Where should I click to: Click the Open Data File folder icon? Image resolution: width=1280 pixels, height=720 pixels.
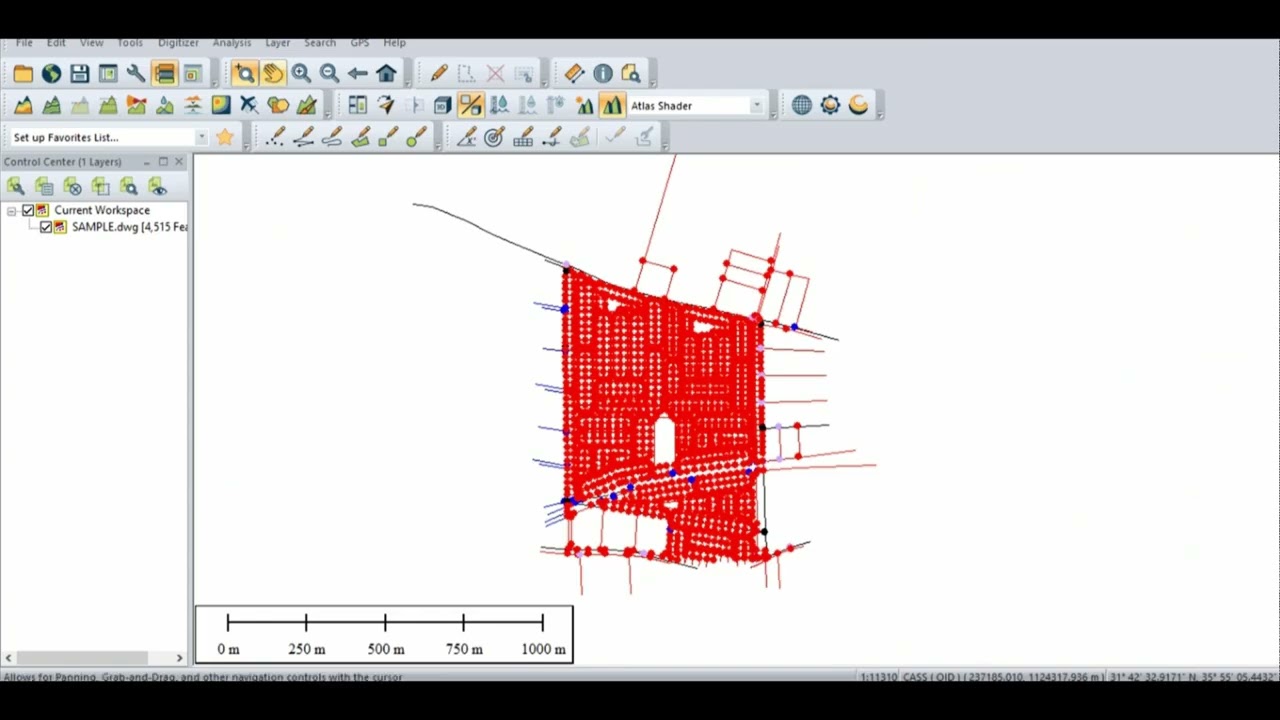(23, 73)
